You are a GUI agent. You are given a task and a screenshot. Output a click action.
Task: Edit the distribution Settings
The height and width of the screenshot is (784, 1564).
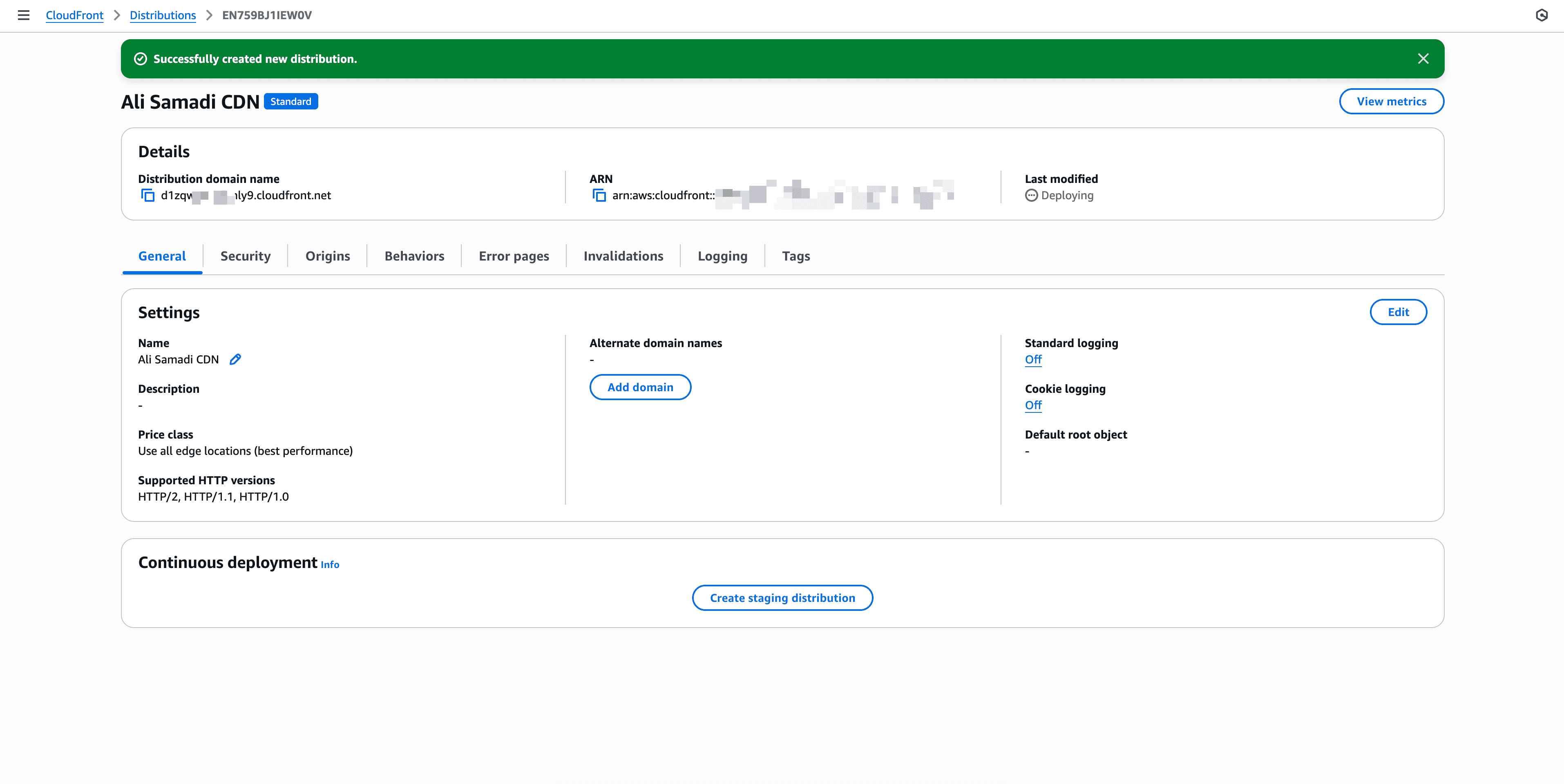tap(1398, 311)
